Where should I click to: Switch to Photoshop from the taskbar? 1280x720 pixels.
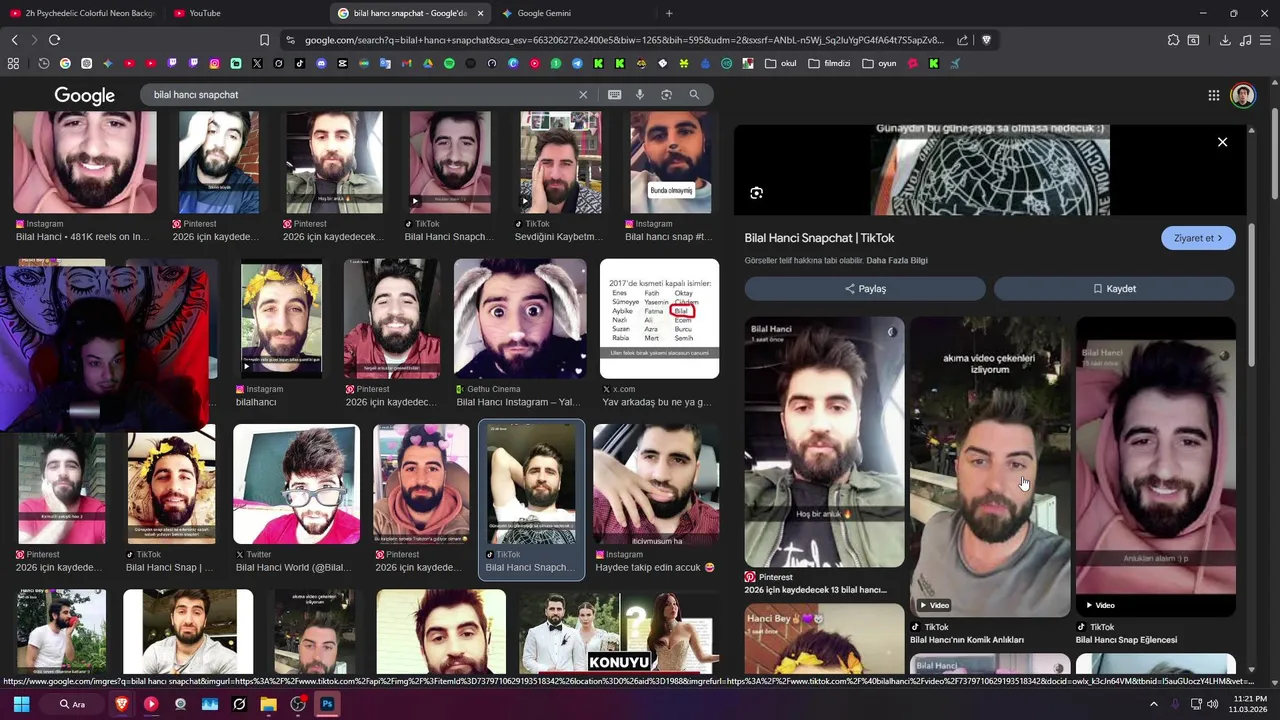coord(327,704)
